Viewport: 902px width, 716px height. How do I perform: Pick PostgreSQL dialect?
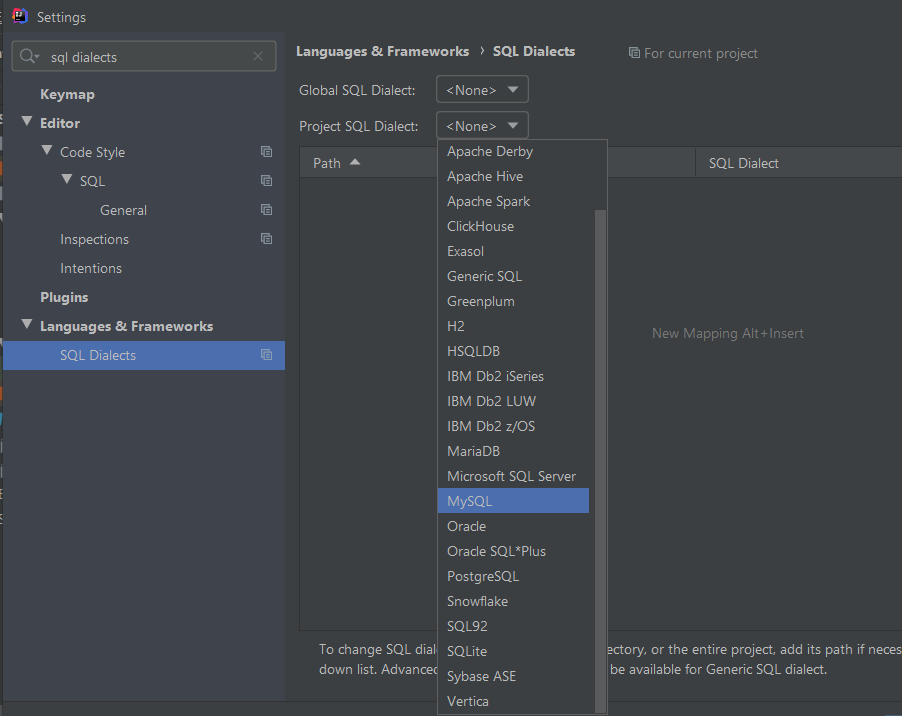coord(513,576)
